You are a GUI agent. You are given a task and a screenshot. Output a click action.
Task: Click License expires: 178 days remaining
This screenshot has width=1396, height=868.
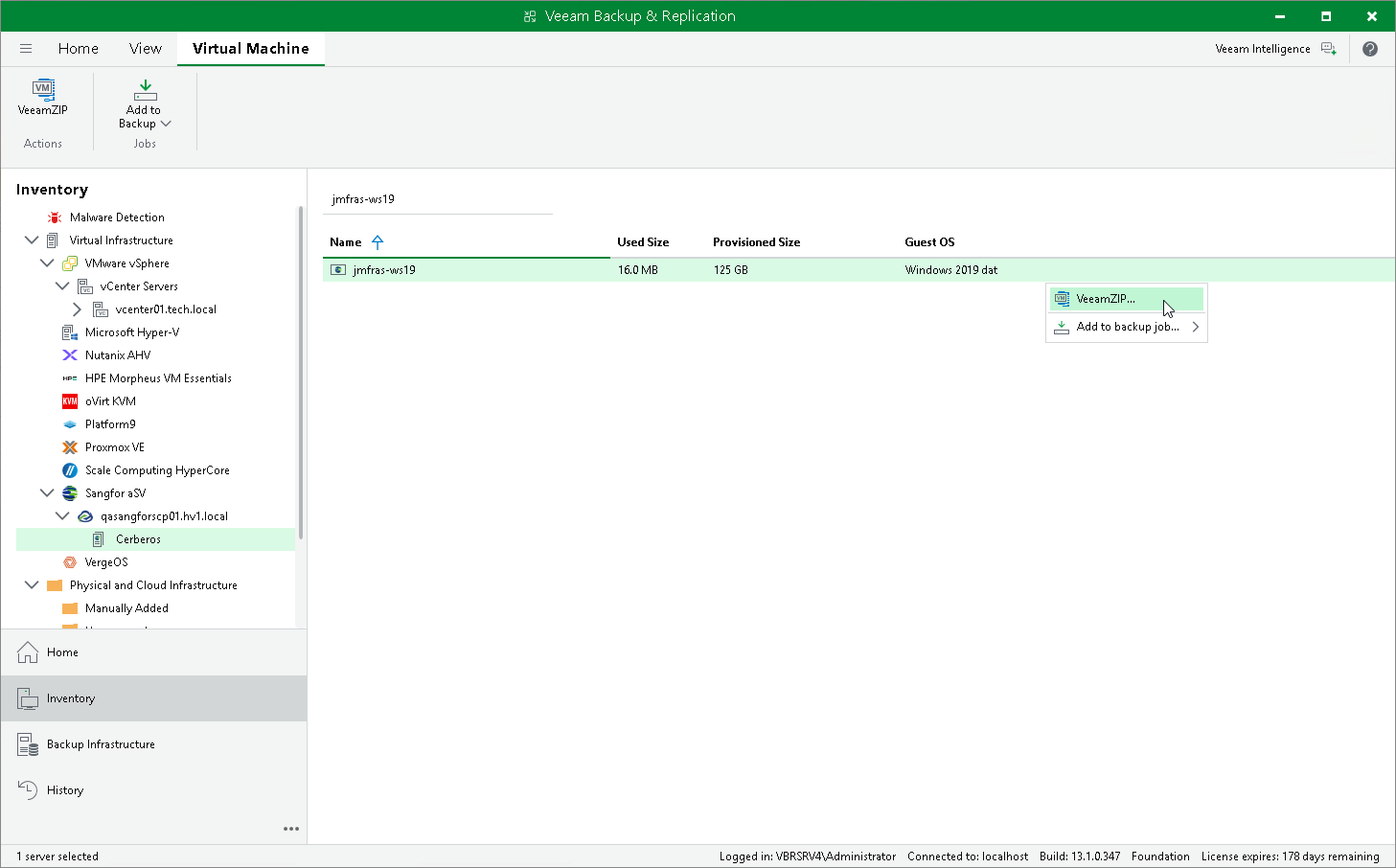(x=1291, y=857)
